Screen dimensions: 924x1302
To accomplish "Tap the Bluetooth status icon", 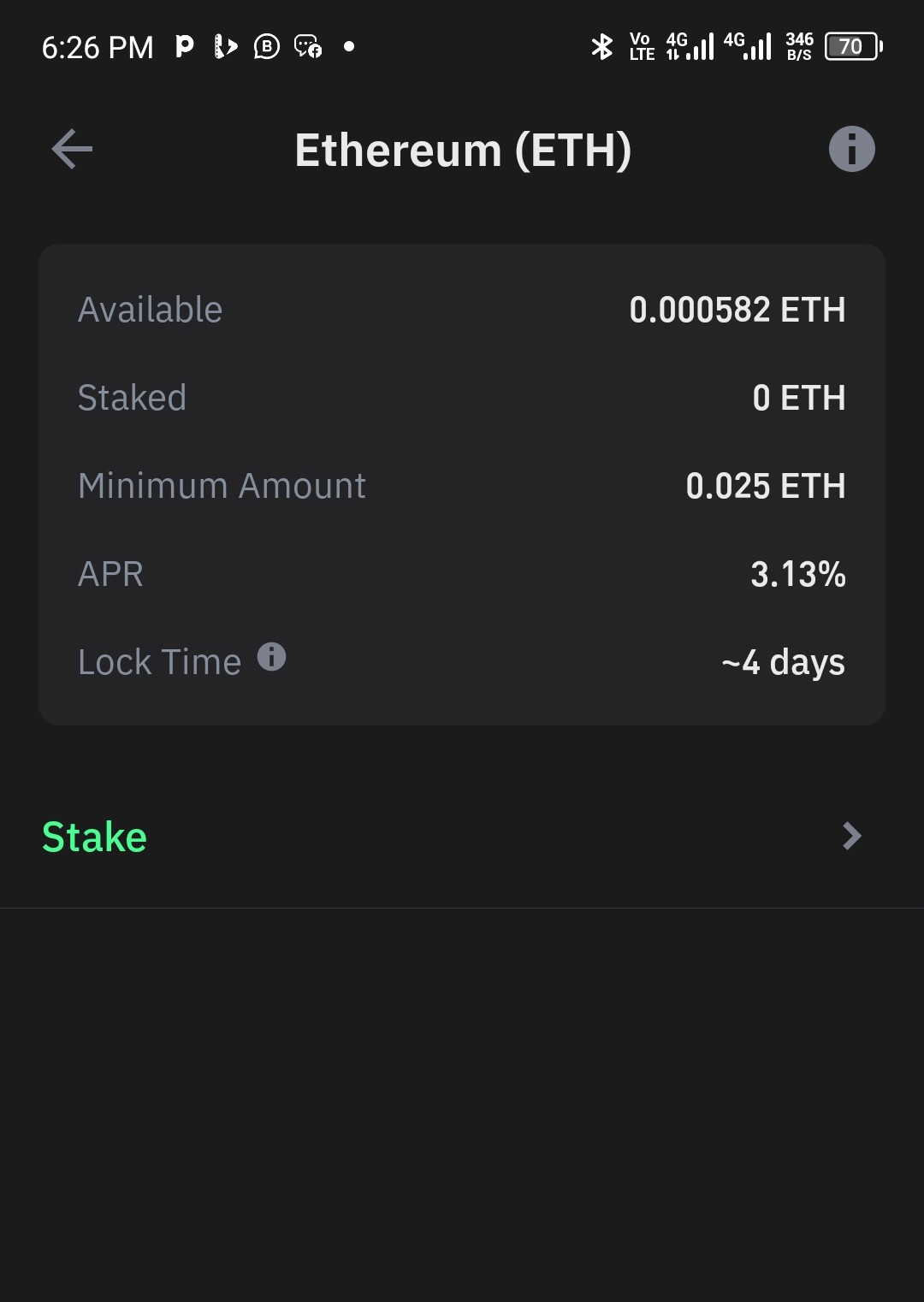I will [602, 46].
